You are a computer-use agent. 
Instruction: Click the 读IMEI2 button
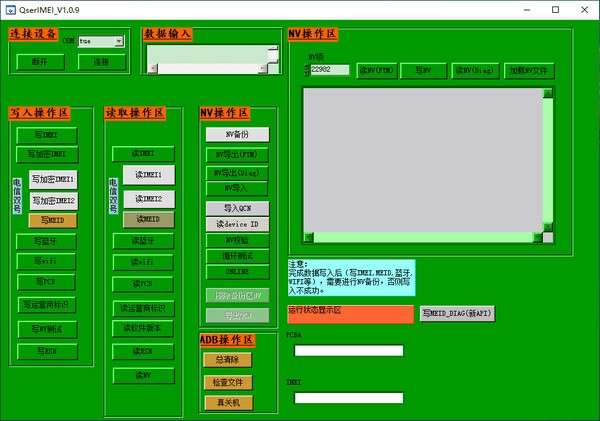pyautogui.click(x=149, y=199)
